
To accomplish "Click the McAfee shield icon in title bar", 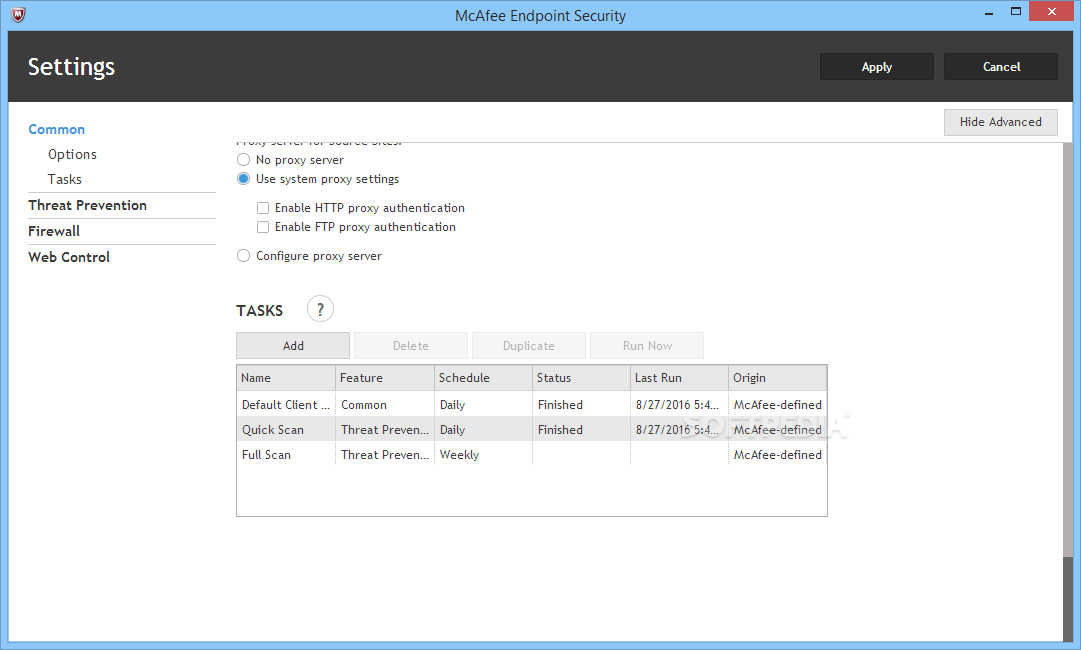I will click(x=18, y=14).
